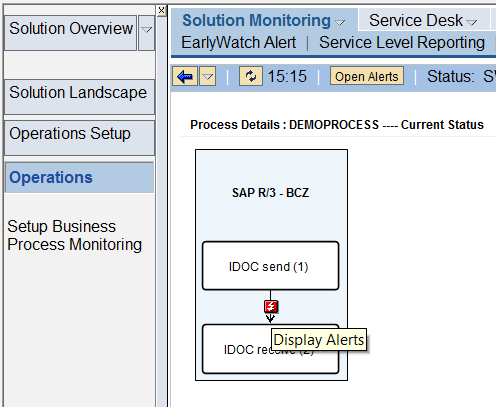Click the SAP R/3 - BCZ system label
The image size is (496, 407).
(x=270, y=193)
